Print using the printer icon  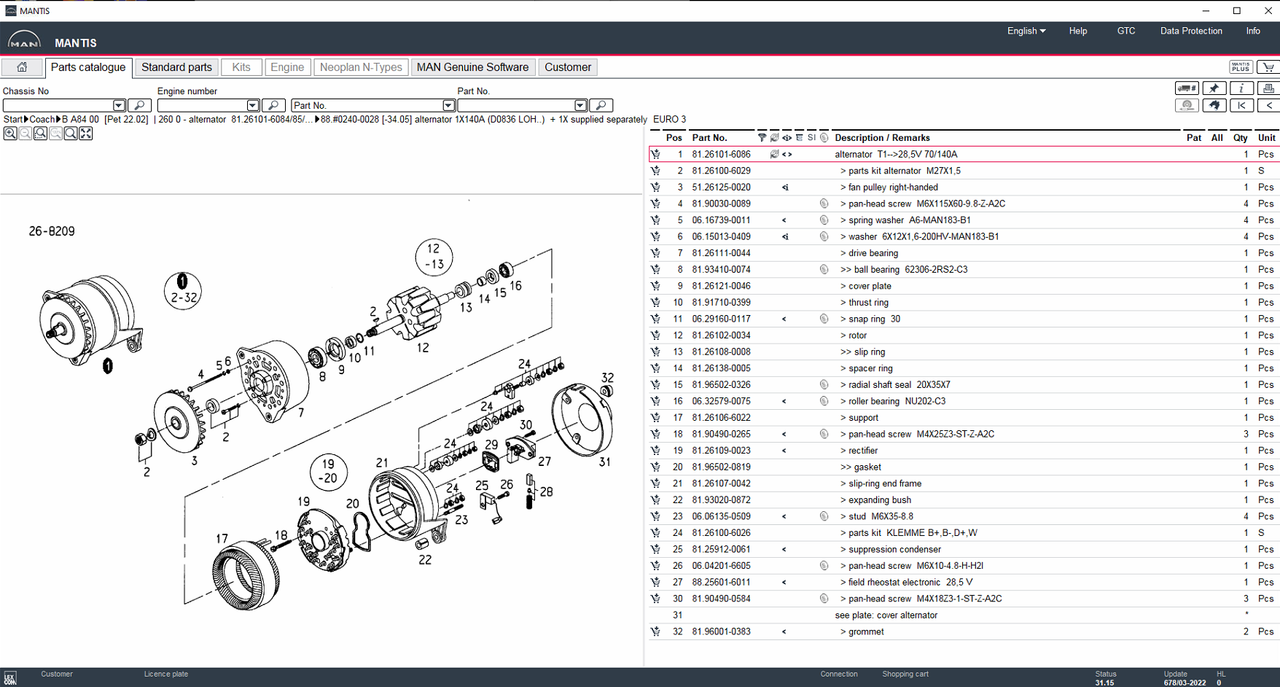(x=1268, y=88)
